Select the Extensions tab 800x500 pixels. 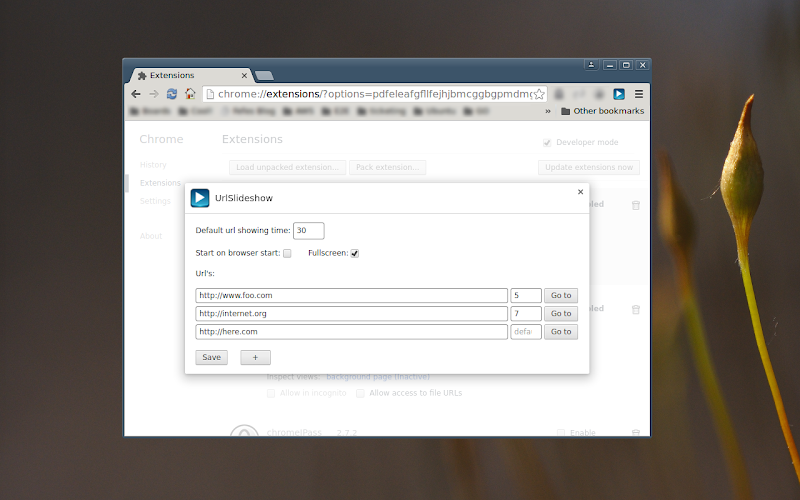tap(189, 76)
